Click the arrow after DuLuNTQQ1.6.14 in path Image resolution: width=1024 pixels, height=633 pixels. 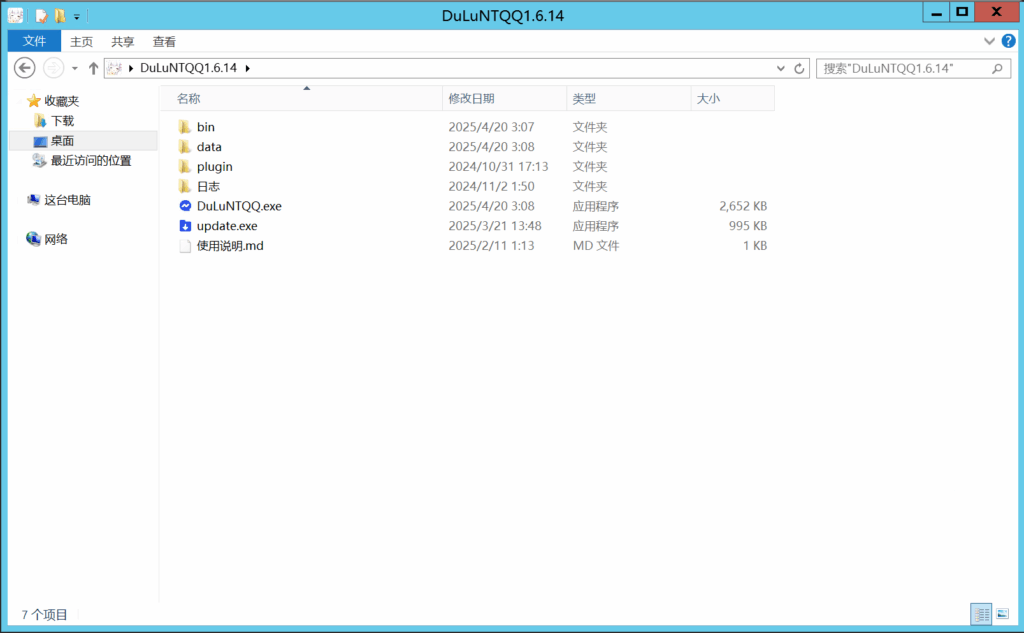pos(248,68)
